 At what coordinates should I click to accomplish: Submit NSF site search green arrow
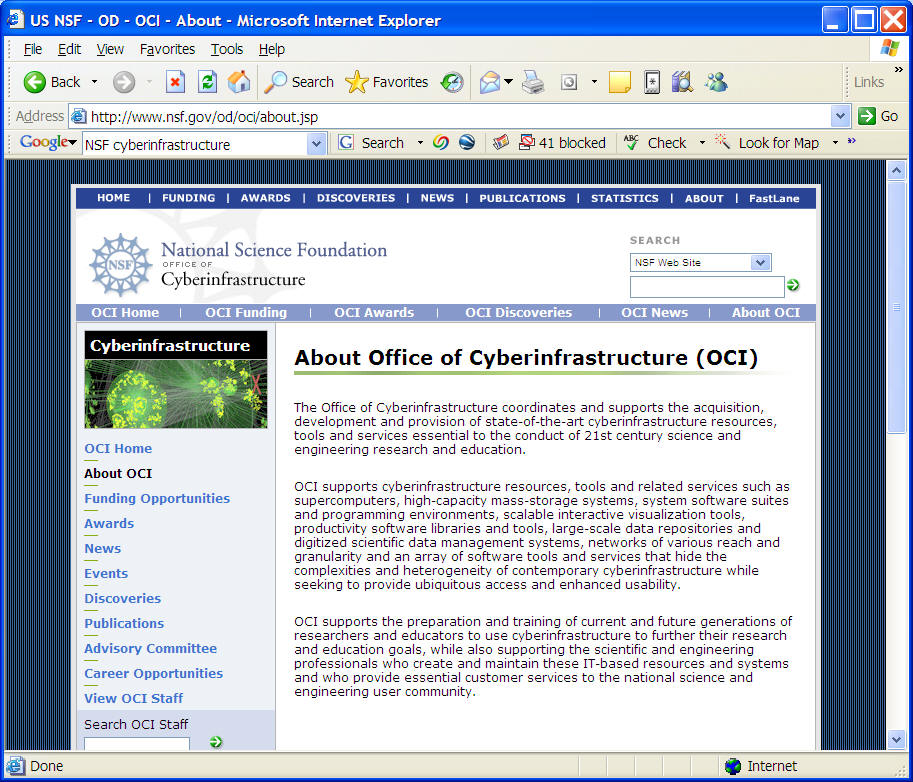pos(792,285)
